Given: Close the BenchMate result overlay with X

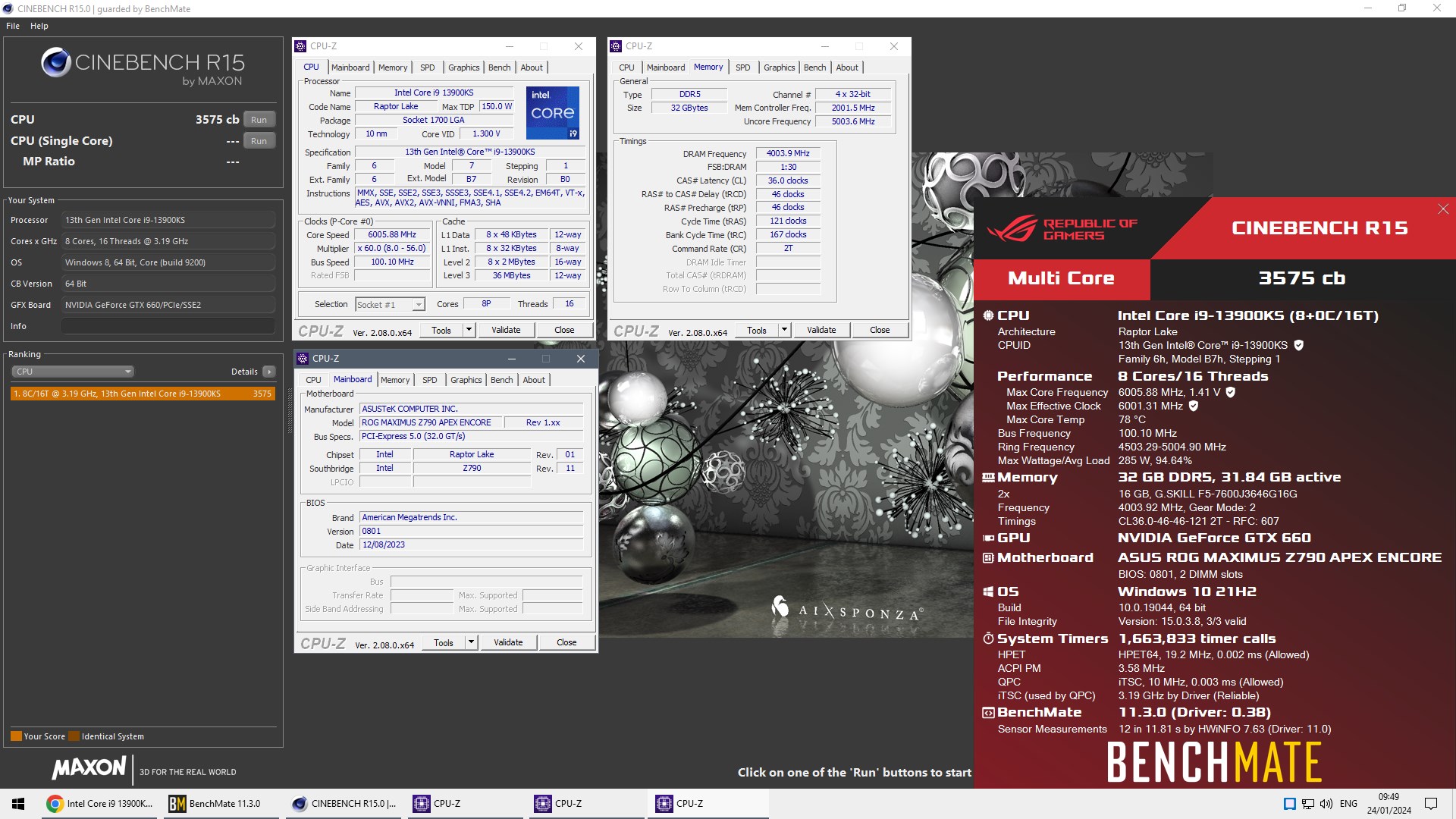Looking at the screenshot, I should tap(1443, 209).
